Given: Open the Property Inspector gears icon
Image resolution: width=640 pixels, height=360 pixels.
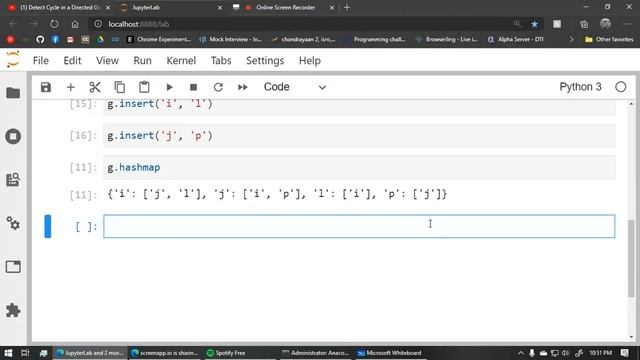Looking at the screenshot, I should [13, 223].
